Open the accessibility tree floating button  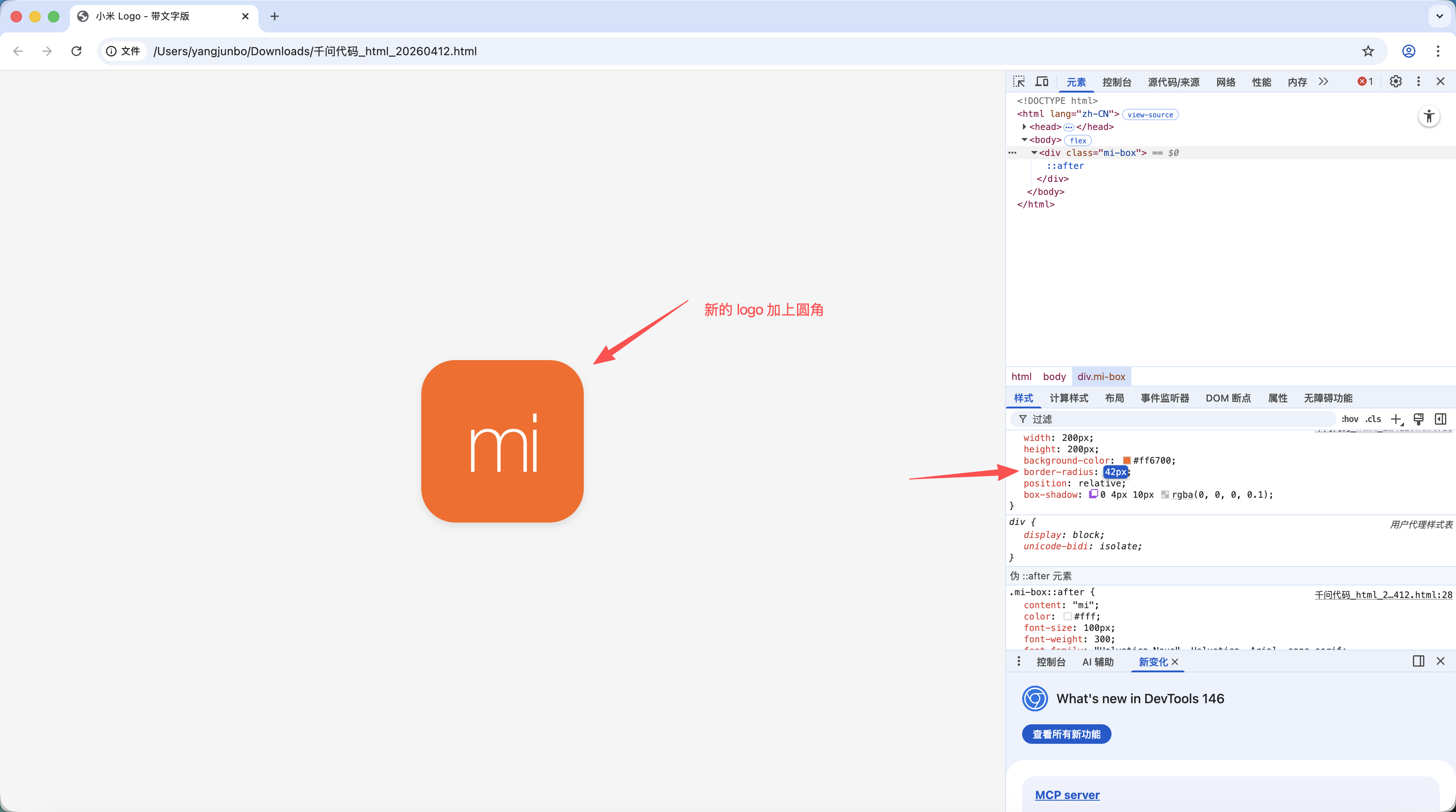1429,117
